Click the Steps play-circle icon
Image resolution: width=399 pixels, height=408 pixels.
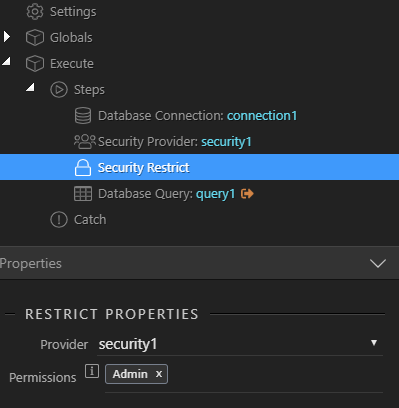(x=59, y=89)
